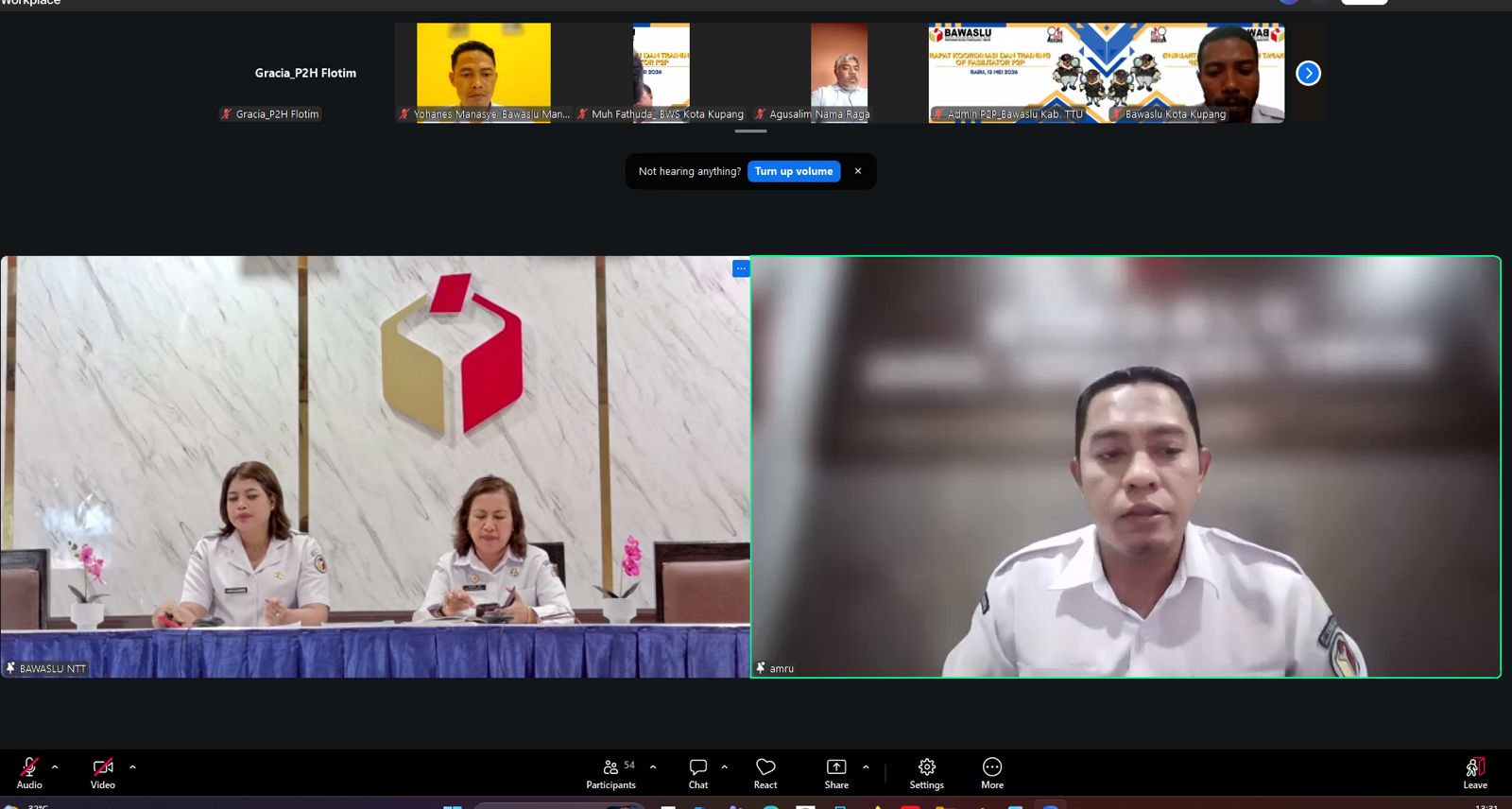The image size is (1512, 809).
Task: Dismiss the Not hearing anything notice
Action: click(x=858, y=171)
